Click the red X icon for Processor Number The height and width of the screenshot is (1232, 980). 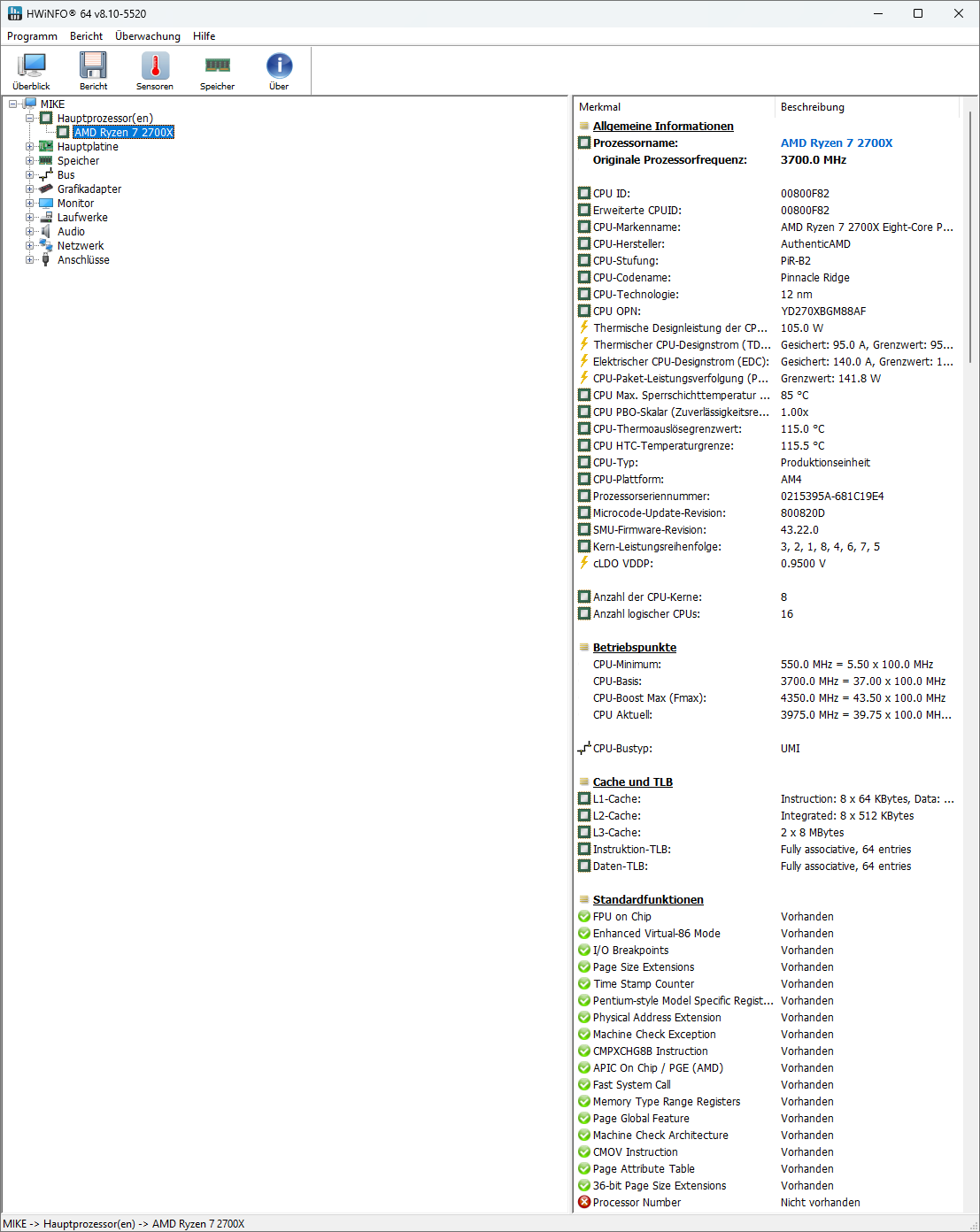click(x=584, y=1202)
